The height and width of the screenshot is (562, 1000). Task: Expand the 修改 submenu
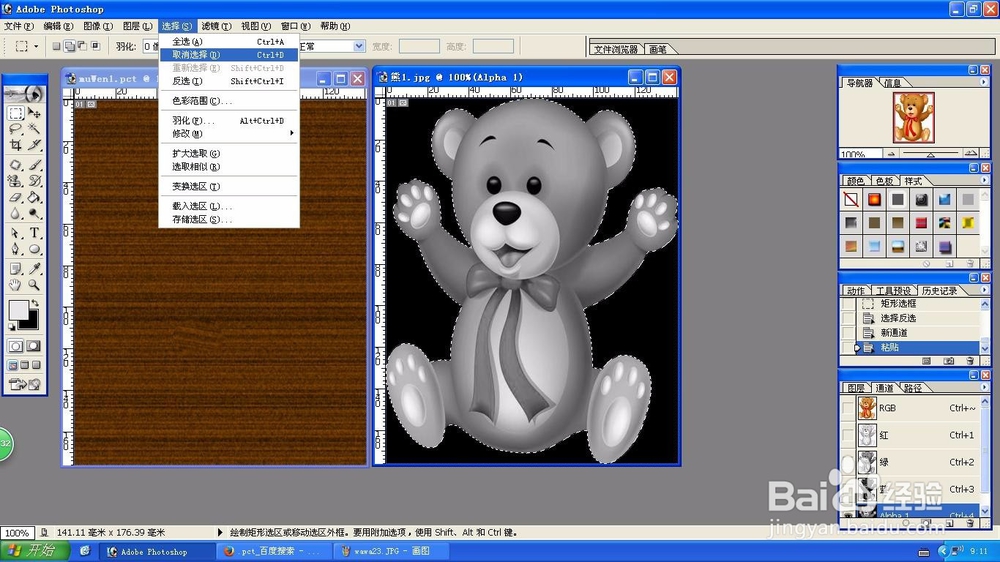(229, 133)
